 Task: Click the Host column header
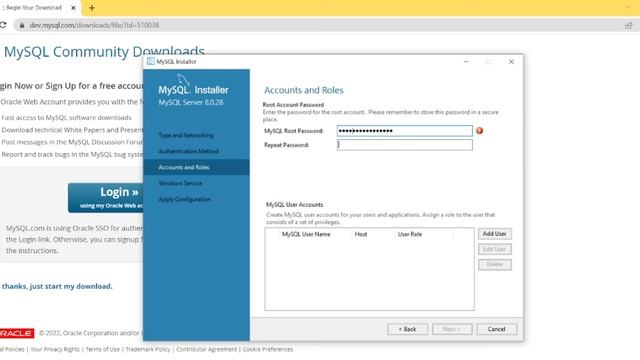[361, 234]
